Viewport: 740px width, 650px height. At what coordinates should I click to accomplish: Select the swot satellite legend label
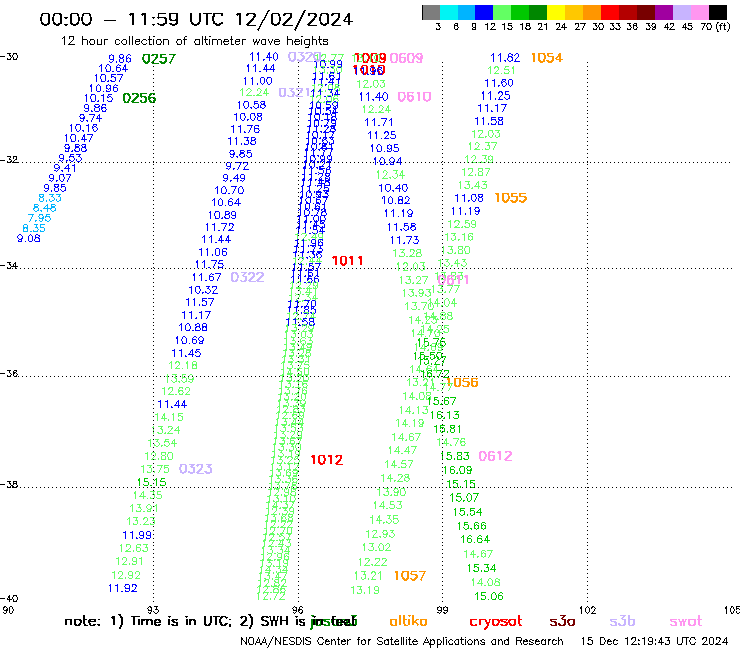coord(686,622)
